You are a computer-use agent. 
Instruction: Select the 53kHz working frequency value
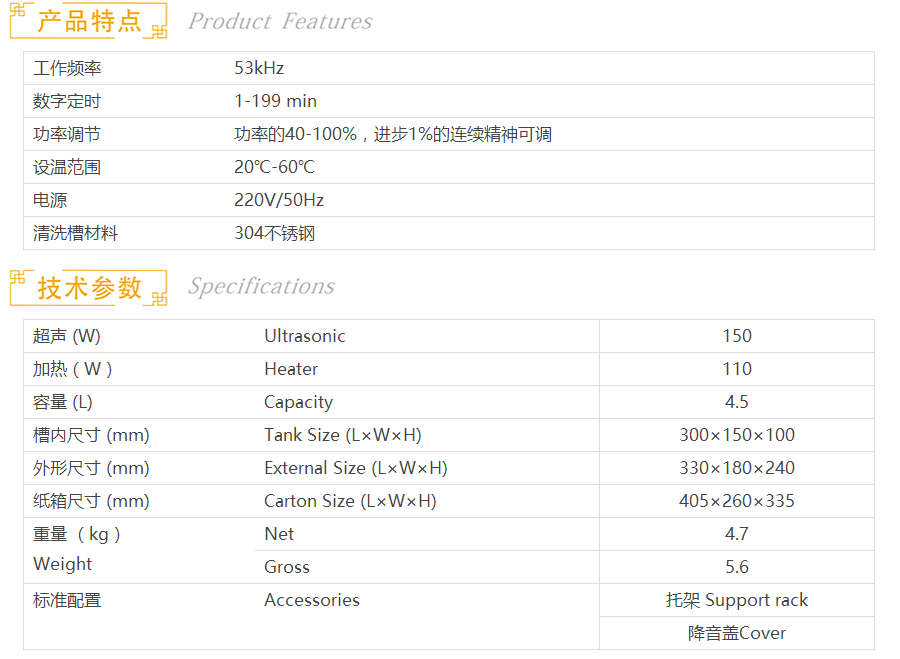click(259, 68)
